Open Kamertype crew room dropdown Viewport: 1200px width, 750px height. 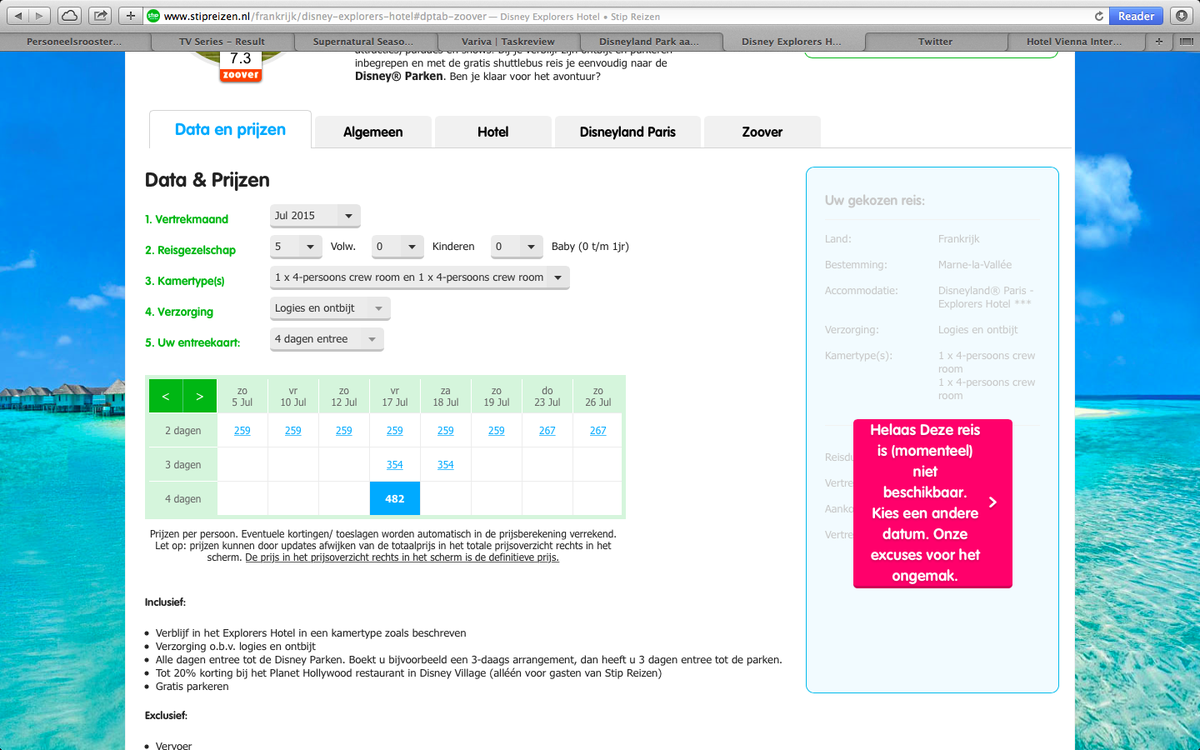(420, 277)
